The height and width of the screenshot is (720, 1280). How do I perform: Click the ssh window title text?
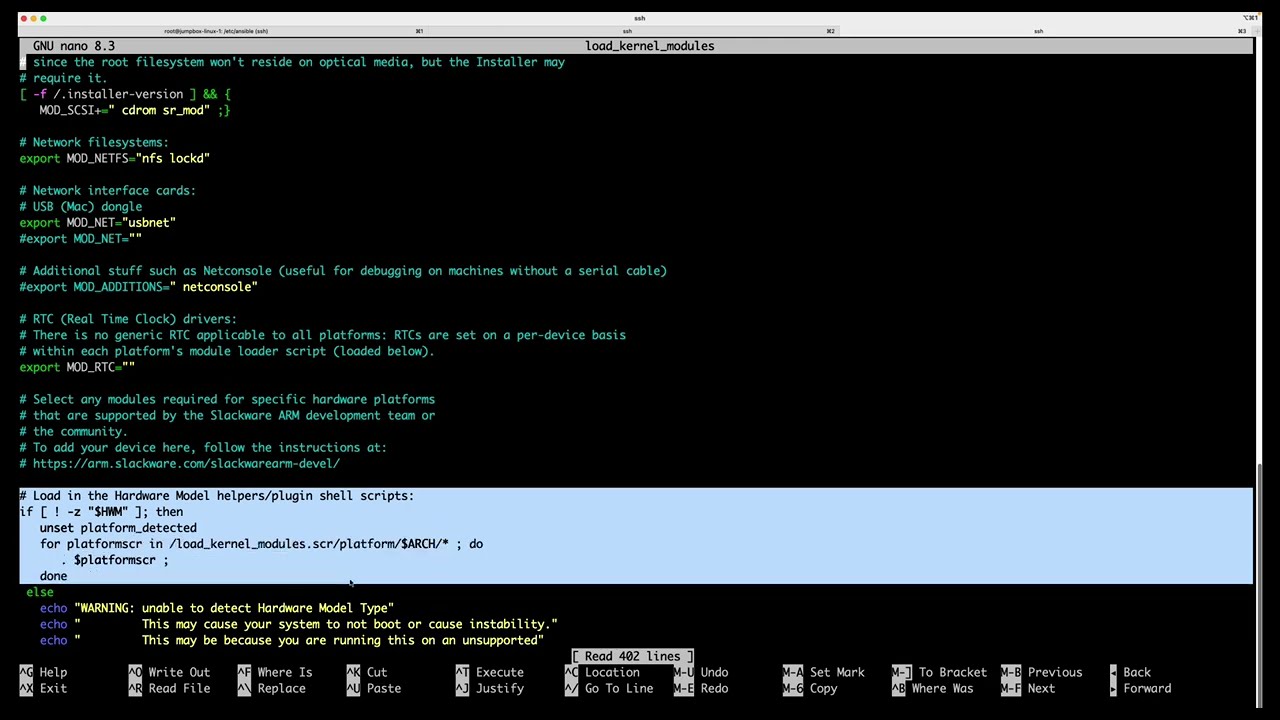tap(639, 18)
